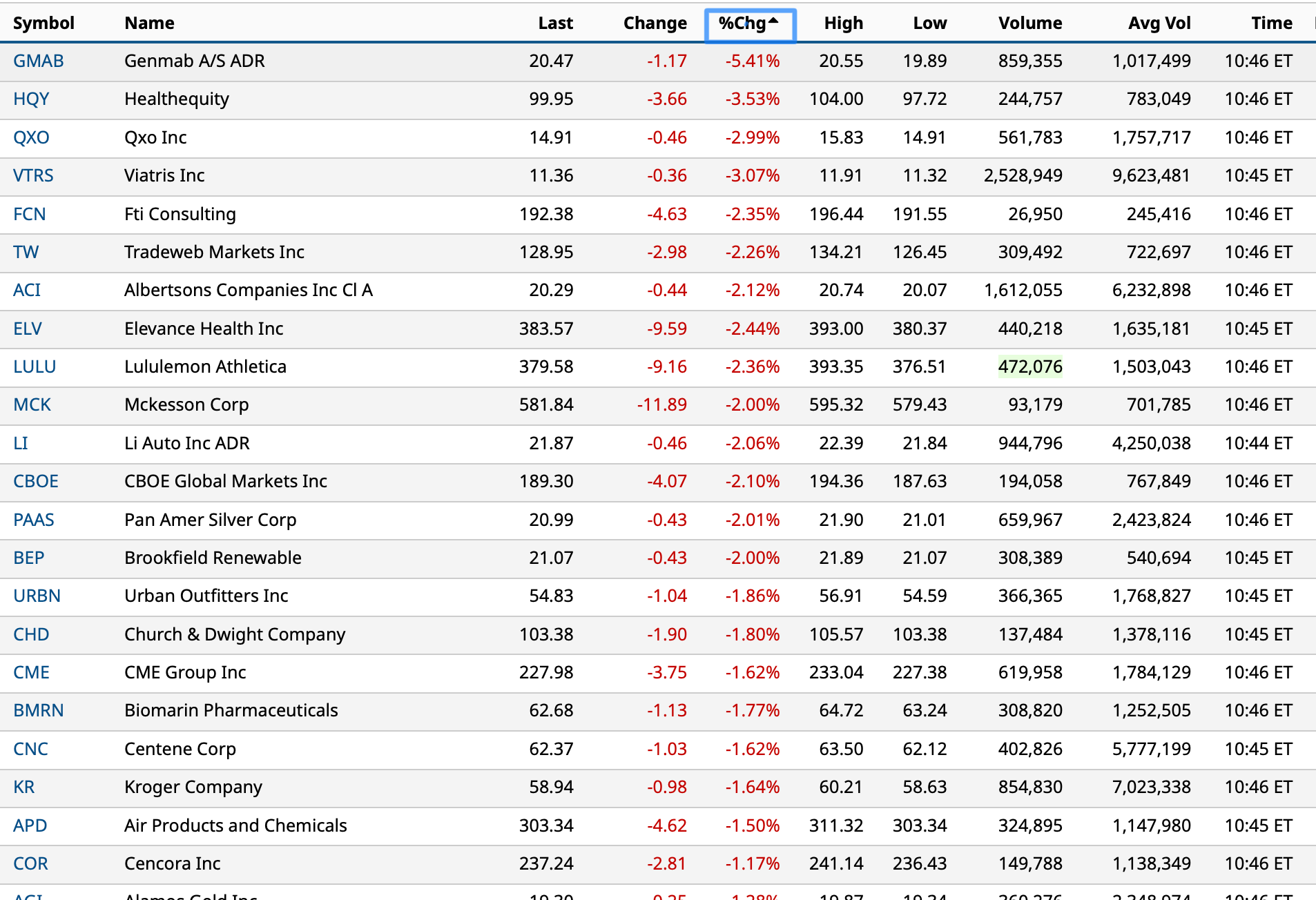
Task: Sort by the Time column header
Action: point(1271,23)
